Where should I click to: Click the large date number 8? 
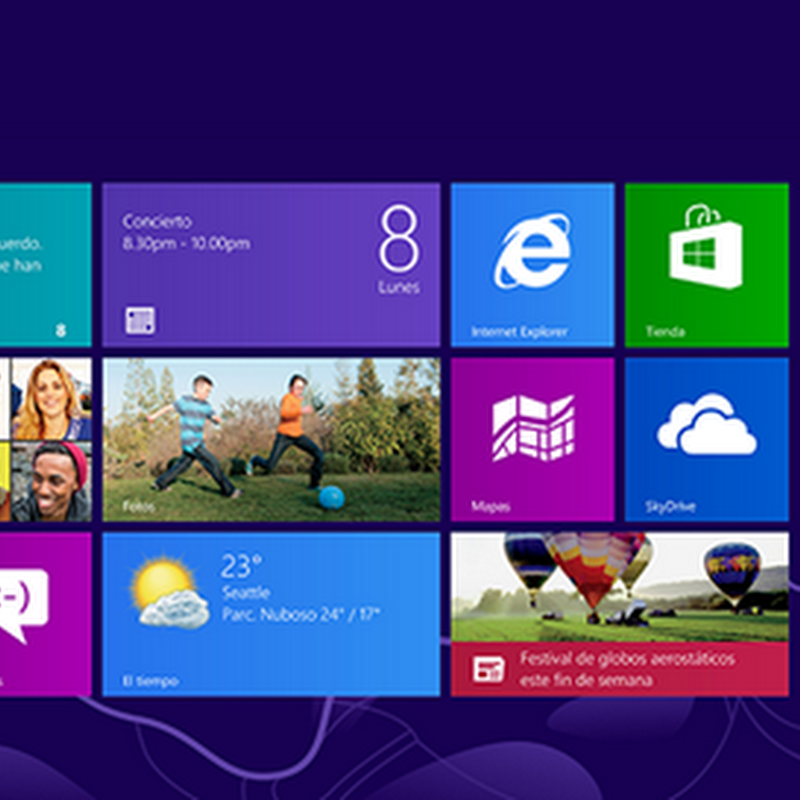[399, 238]
